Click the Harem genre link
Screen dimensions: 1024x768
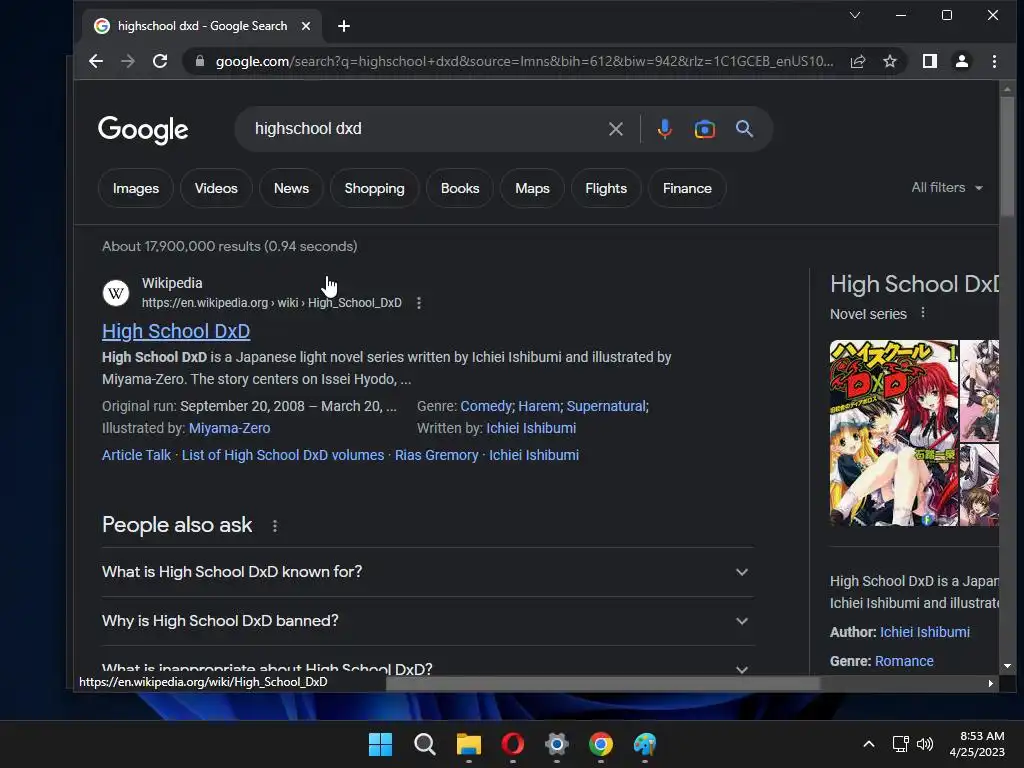point(539,406)
